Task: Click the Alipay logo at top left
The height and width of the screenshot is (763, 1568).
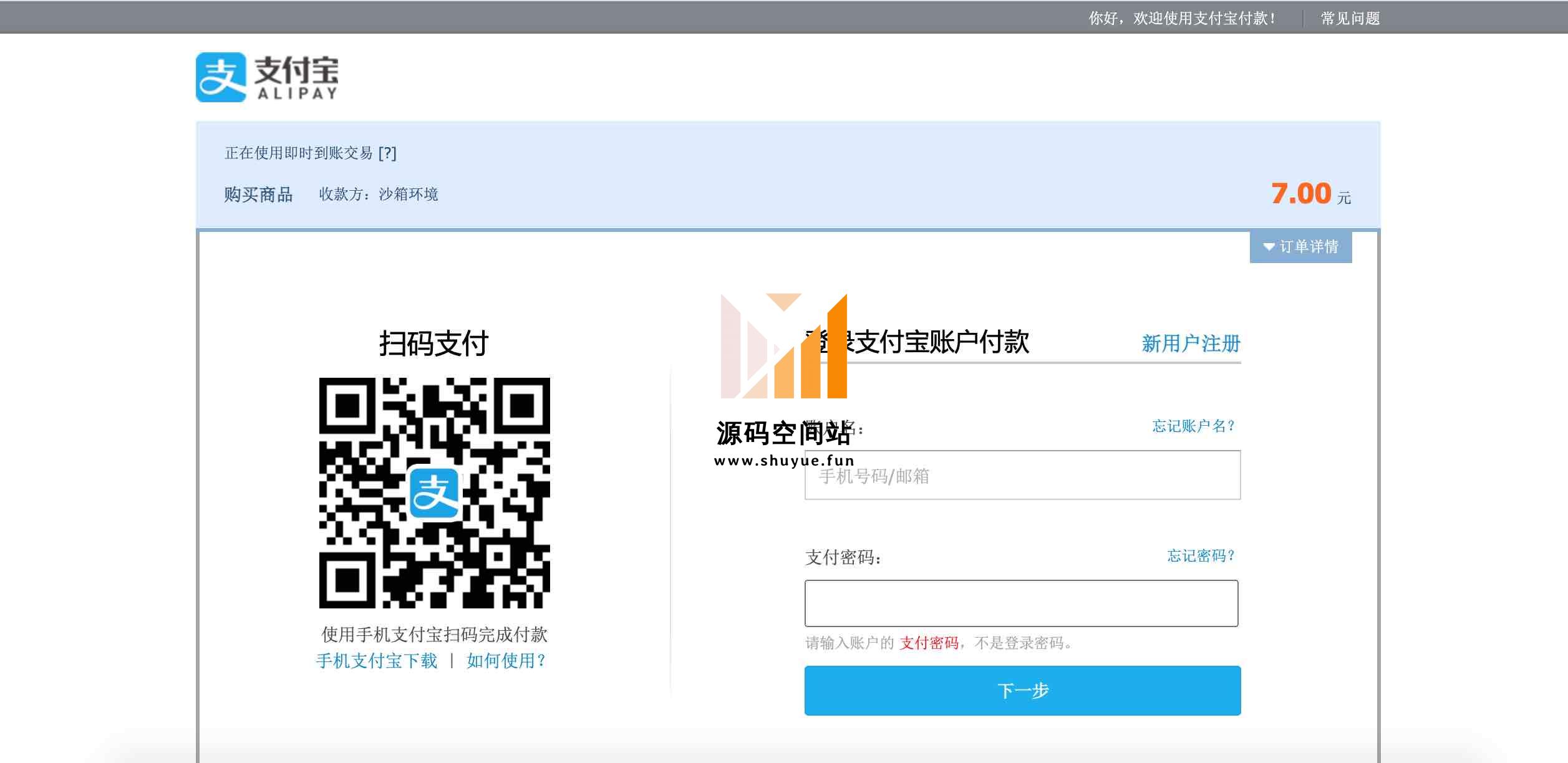Action: [267, 77]
